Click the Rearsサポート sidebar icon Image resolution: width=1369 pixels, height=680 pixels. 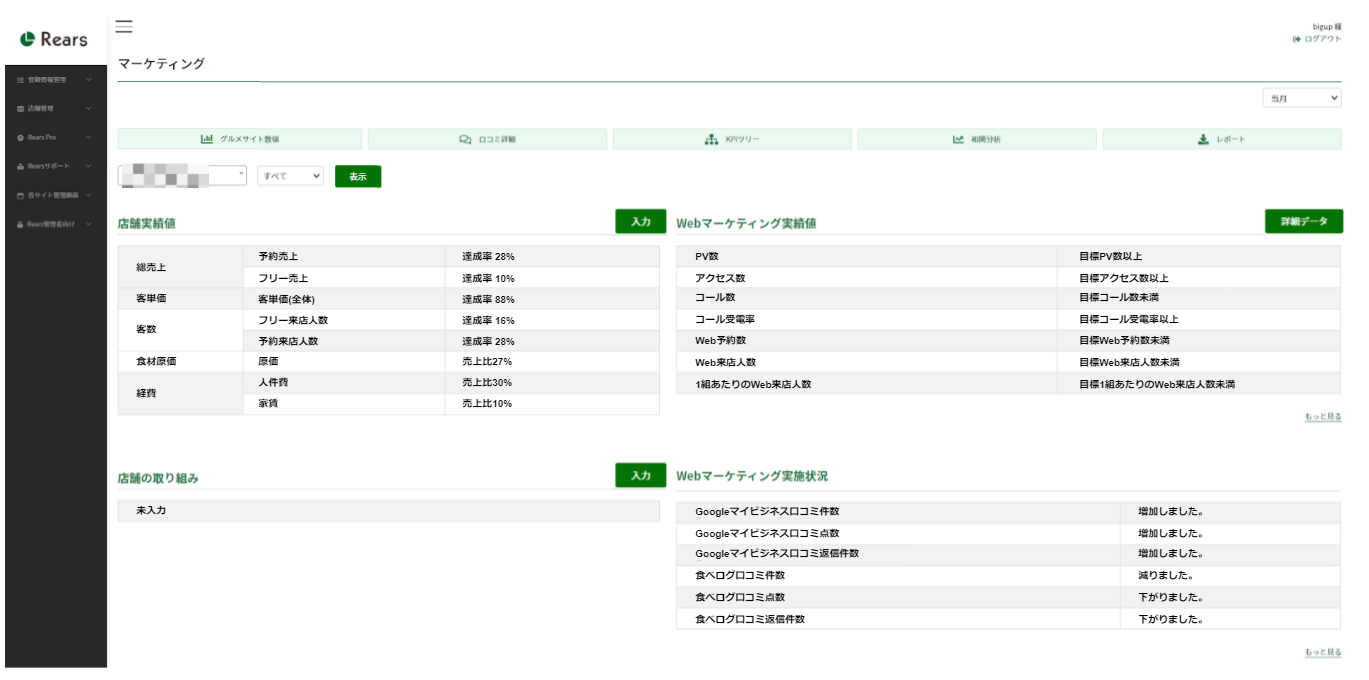[20, 166]
